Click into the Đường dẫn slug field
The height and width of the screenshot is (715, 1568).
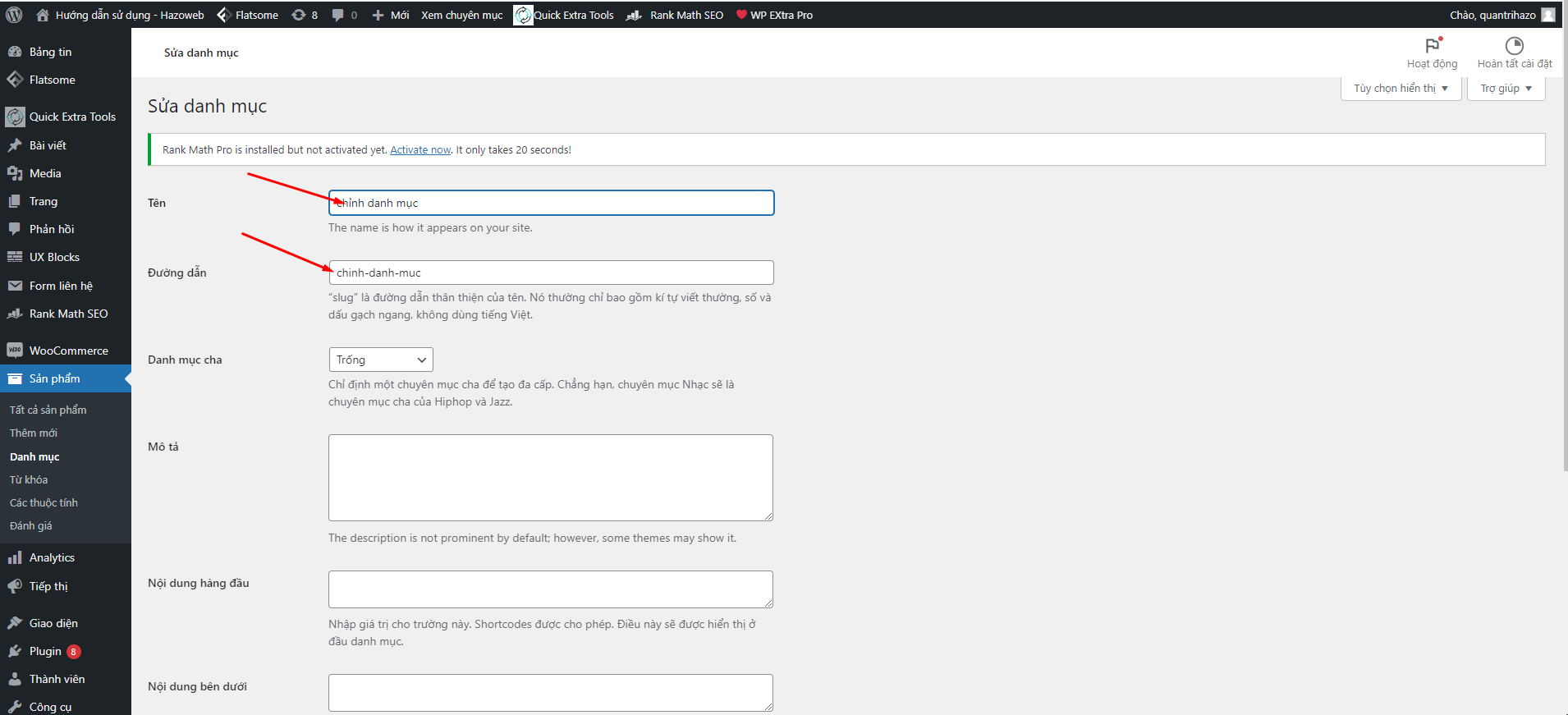(551, 273)
